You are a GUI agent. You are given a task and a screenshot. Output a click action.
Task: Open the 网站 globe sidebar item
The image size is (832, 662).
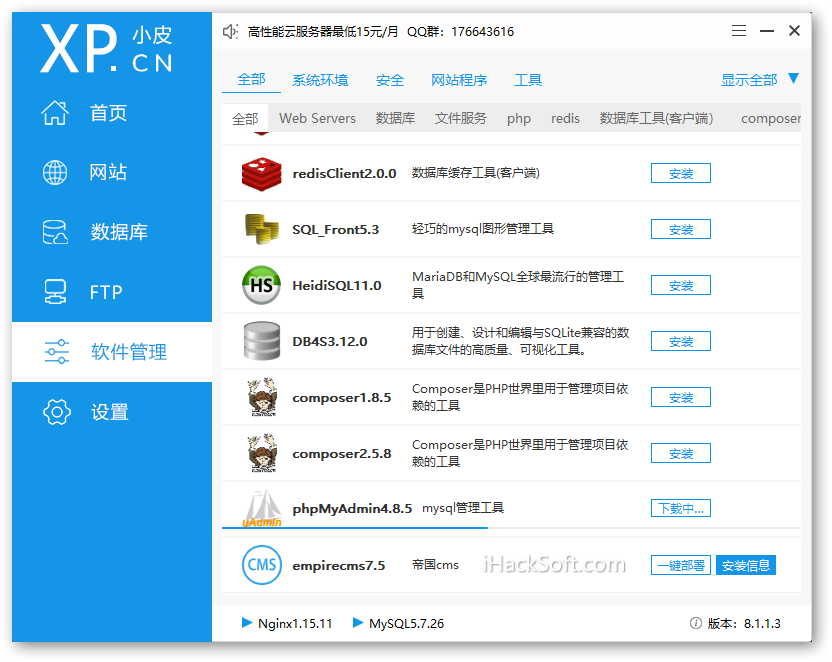click(x=112, y=172)
